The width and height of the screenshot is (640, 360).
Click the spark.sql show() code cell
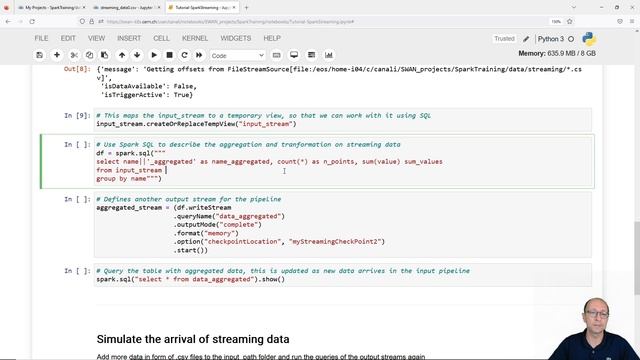343,275
